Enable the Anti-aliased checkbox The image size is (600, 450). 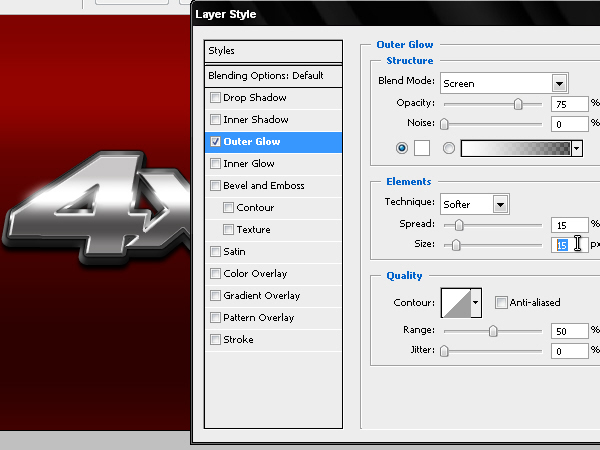501,302
